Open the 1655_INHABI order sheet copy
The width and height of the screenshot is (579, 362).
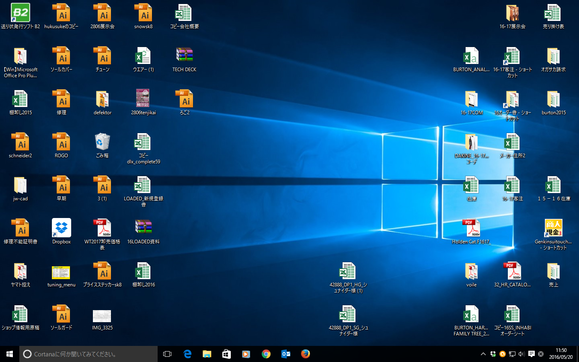(x=512, y=314)
